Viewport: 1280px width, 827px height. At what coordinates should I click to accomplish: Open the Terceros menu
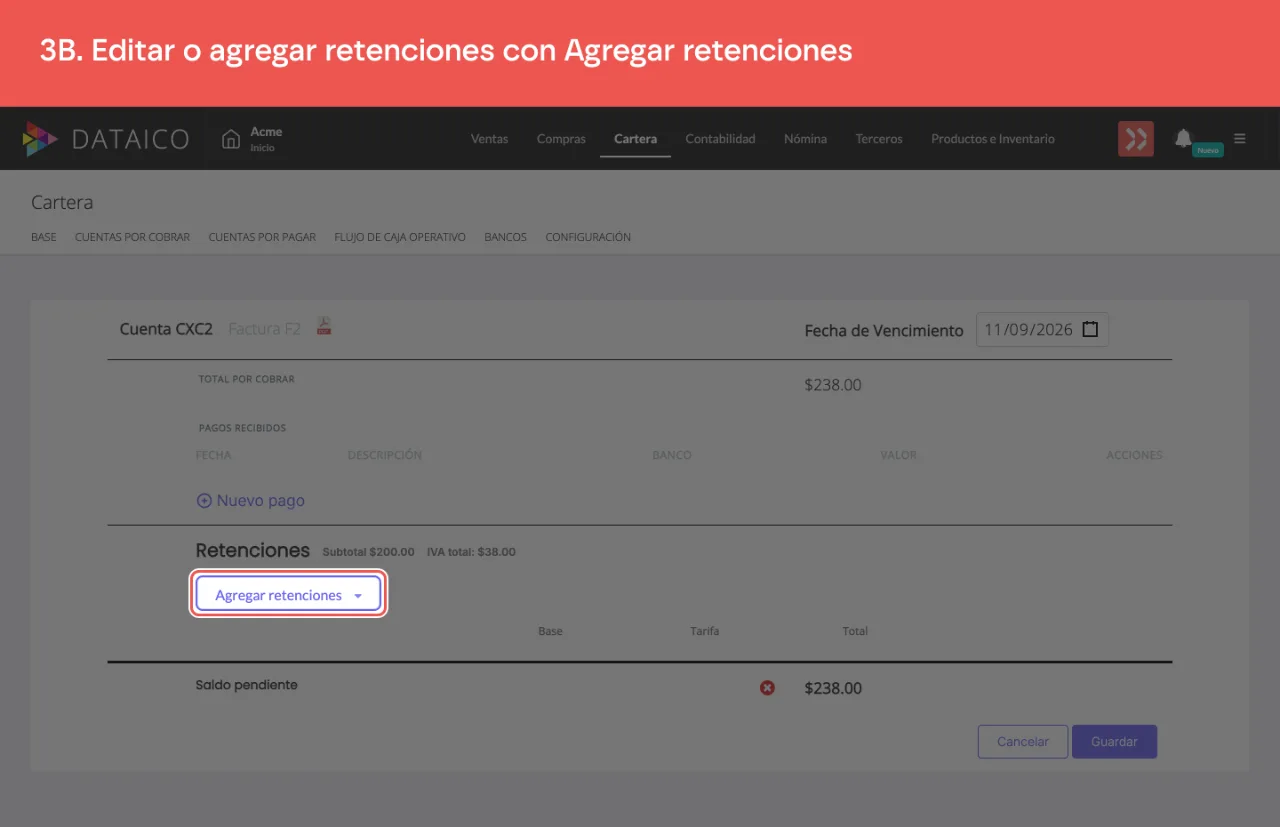[879, 139]
